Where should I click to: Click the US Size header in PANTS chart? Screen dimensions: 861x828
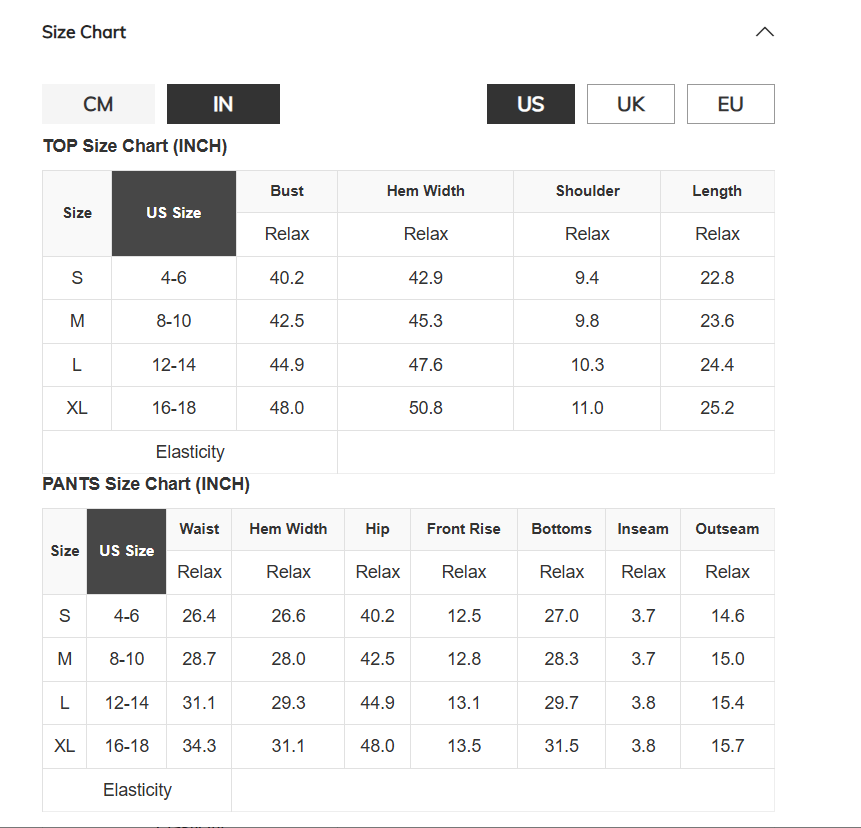click(x=126, y=551)
